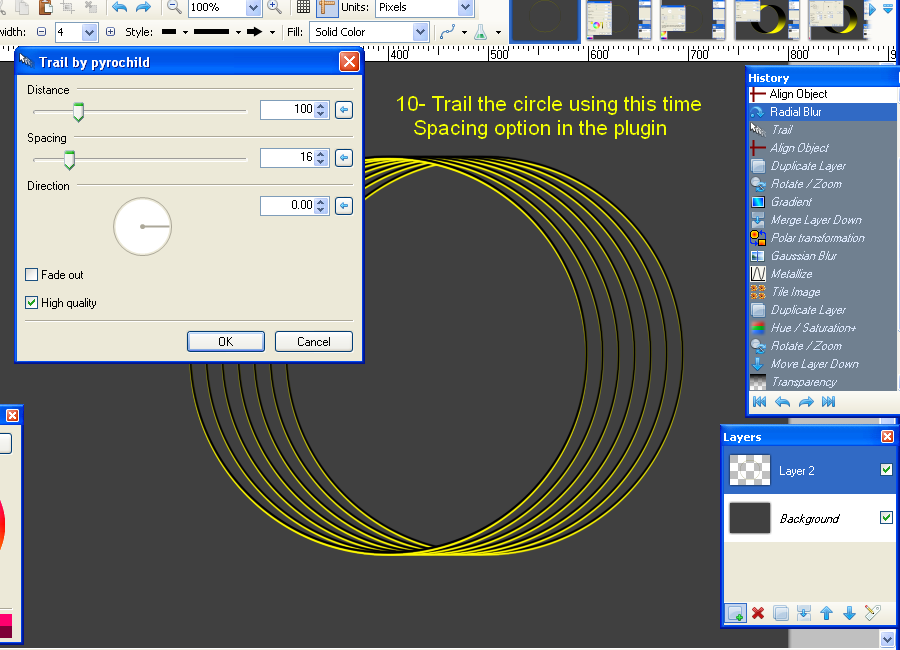Select the Metallize history entry
This screenshot has width=900, height=650.
pos(822,274)
